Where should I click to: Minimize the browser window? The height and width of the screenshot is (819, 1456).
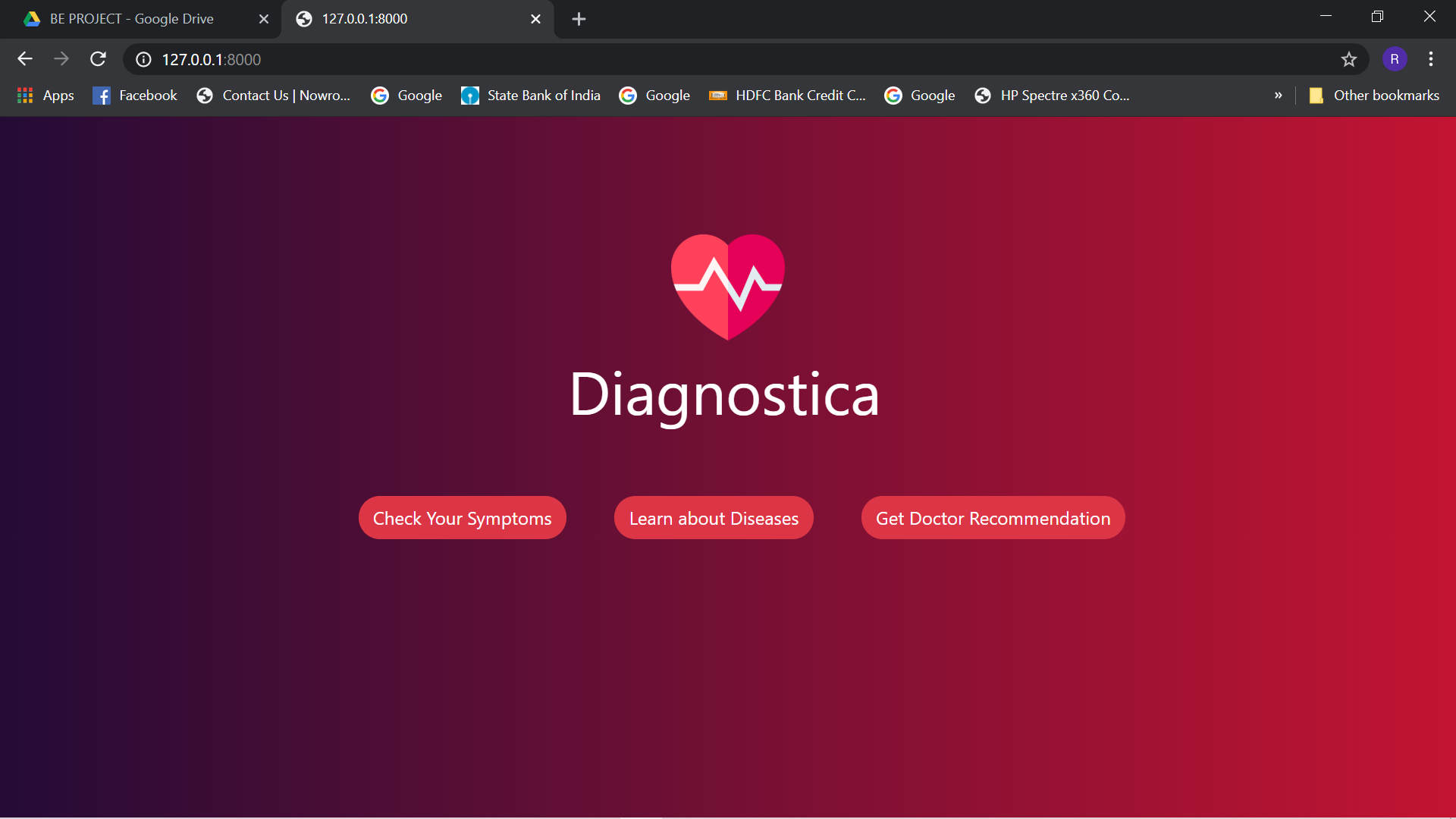pyautogui.click(x=1326, y=16)
